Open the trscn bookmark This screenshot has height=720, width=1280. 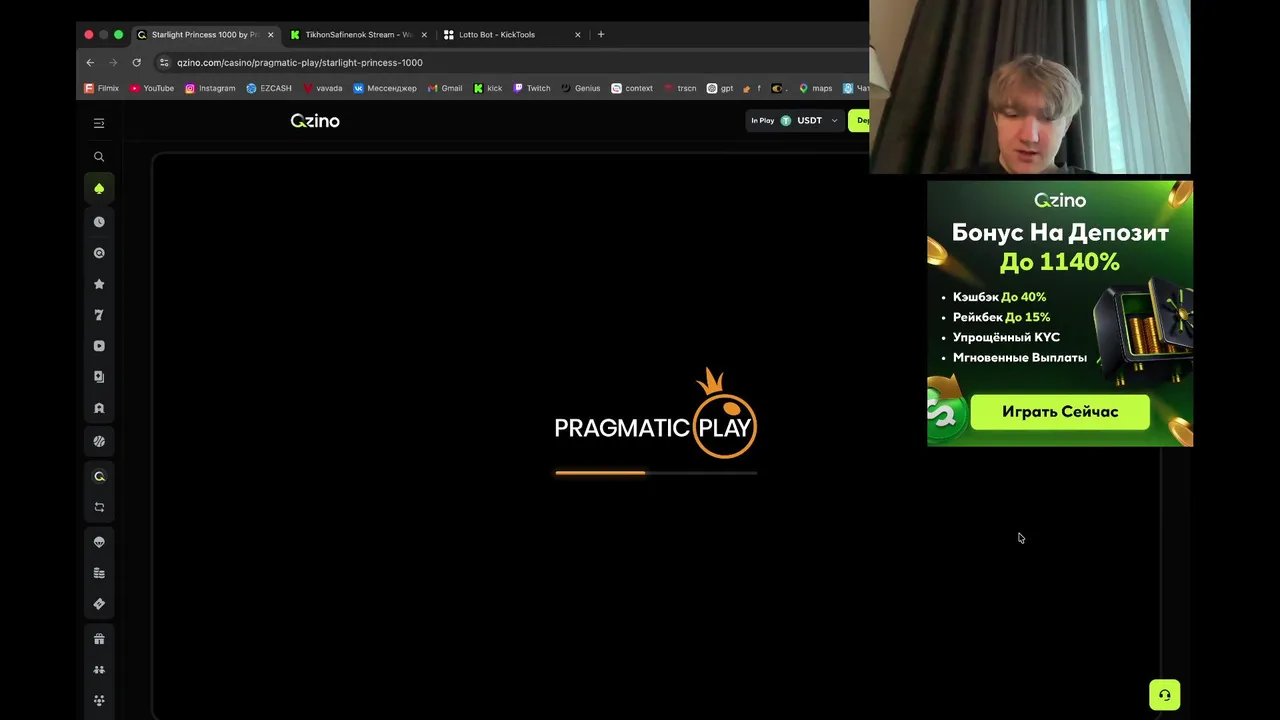(x=679, y=88)
